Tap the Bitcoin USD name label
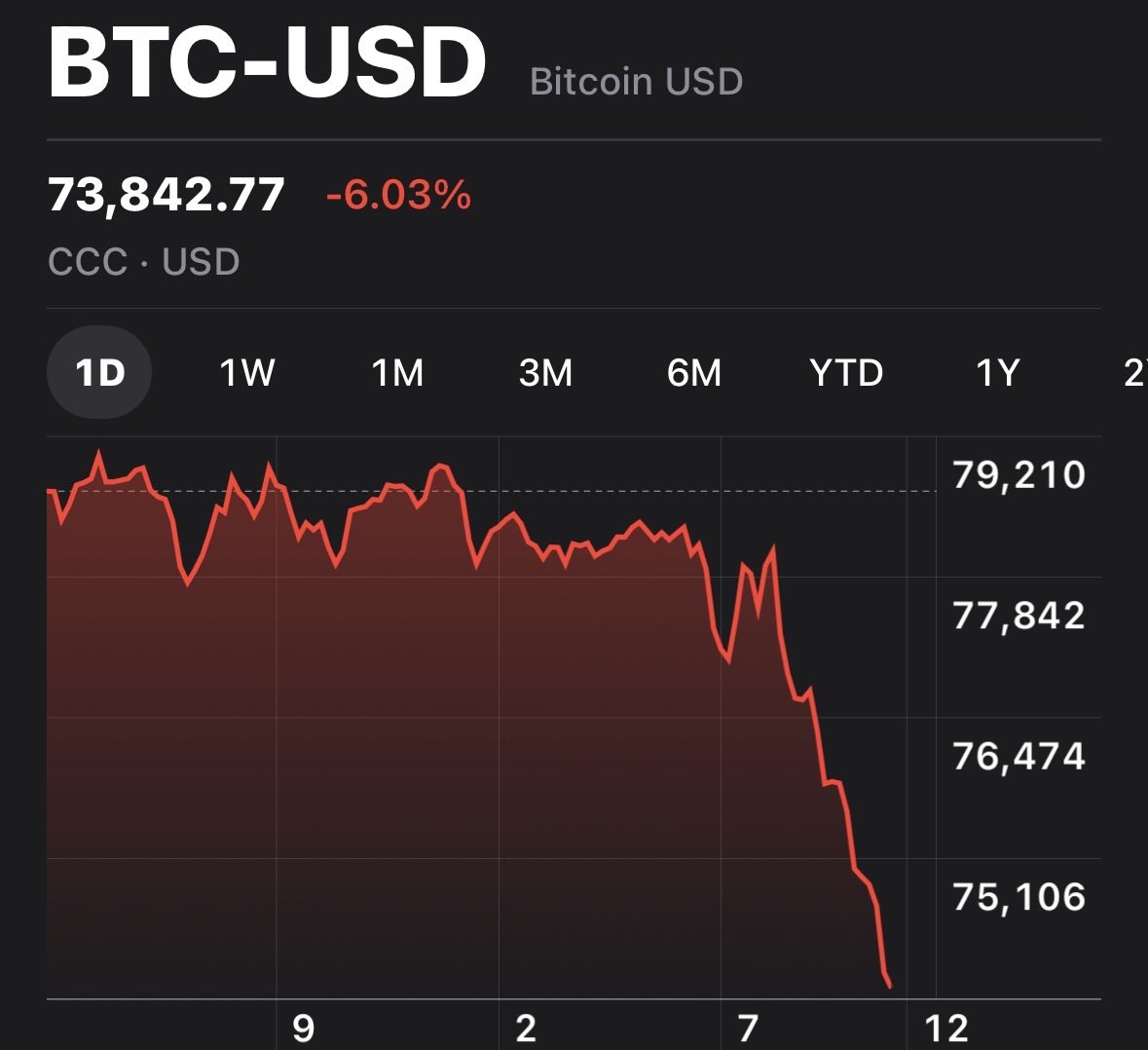Screen dimensions: 1148x1050 click(636, 82)
